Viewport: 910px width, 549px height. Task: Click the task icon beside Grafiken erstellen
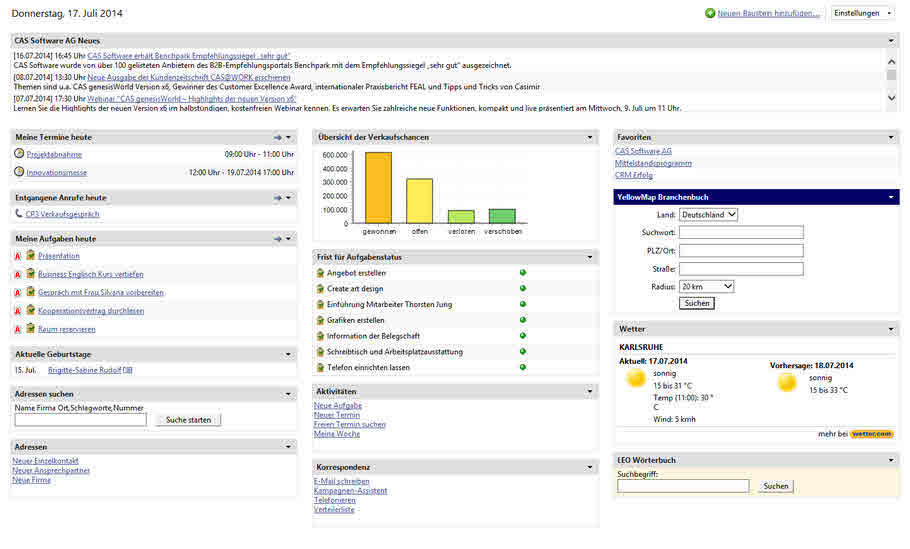(x=320, y=320)
